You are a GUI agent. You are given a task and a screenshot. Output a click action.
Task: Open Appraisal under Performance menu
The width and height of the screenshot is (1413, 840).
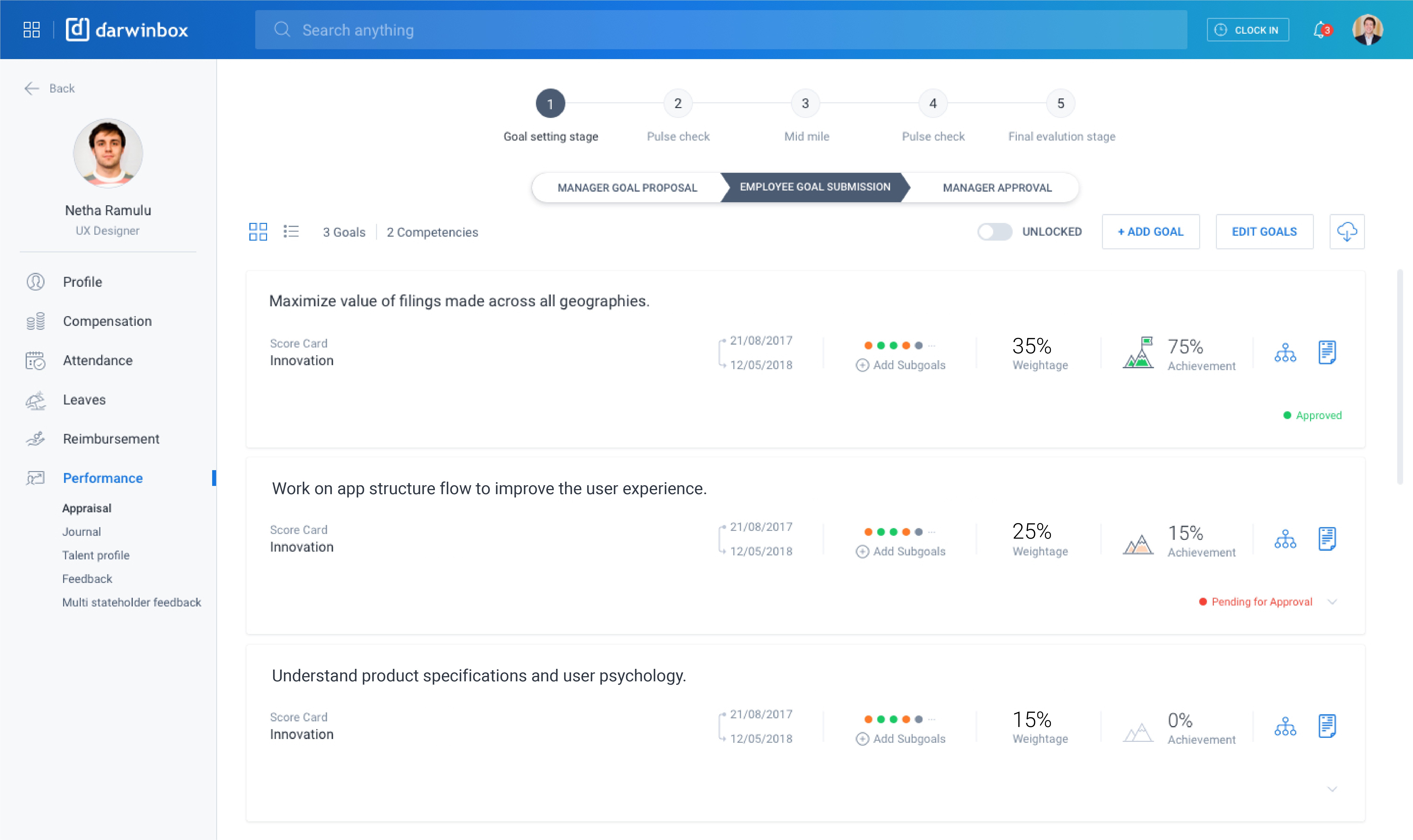[x=87, y=508]
